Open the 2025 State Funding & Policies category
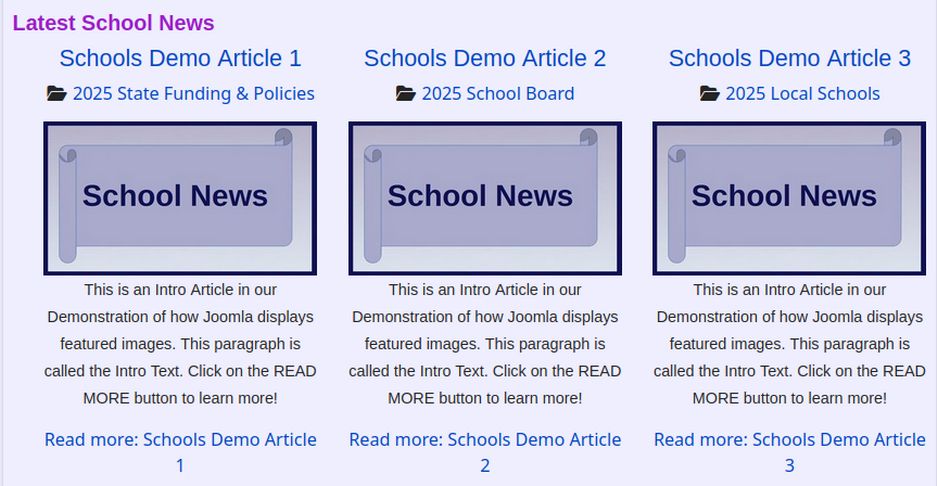 point(193,94)
